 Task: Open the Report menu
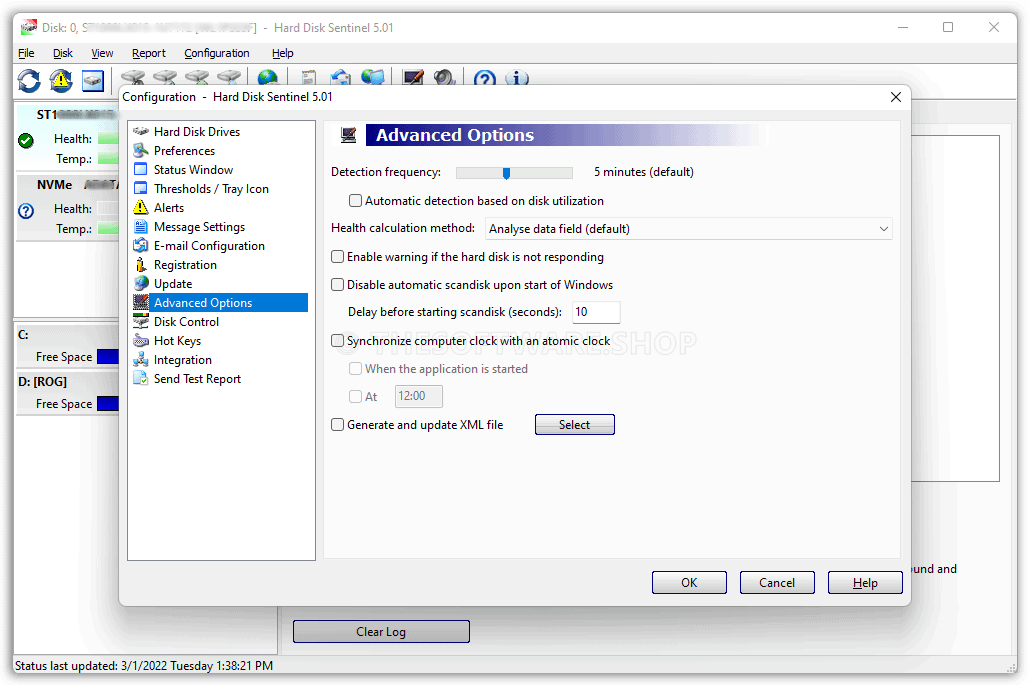point(148,53)
